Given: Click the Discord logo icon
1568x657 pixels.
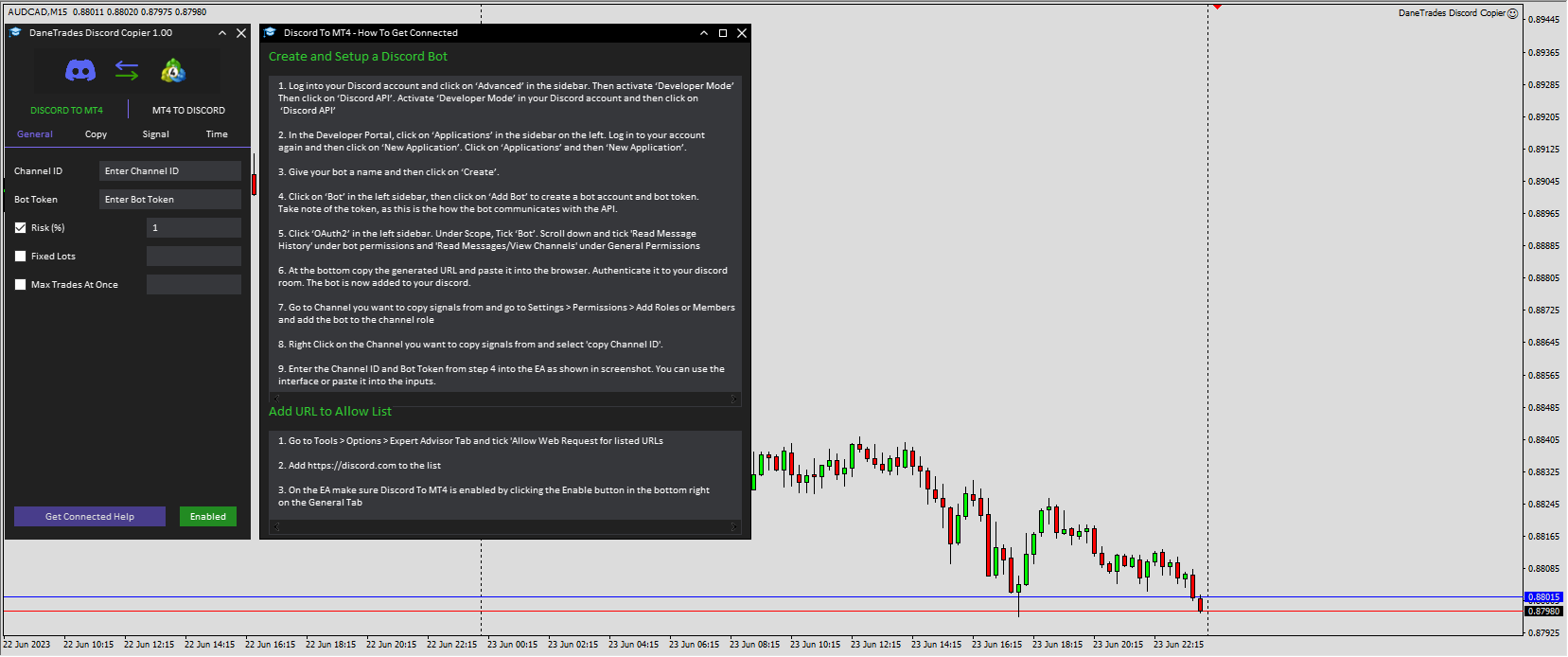Looking at the screenshot, I should click(x=80, y=70).
